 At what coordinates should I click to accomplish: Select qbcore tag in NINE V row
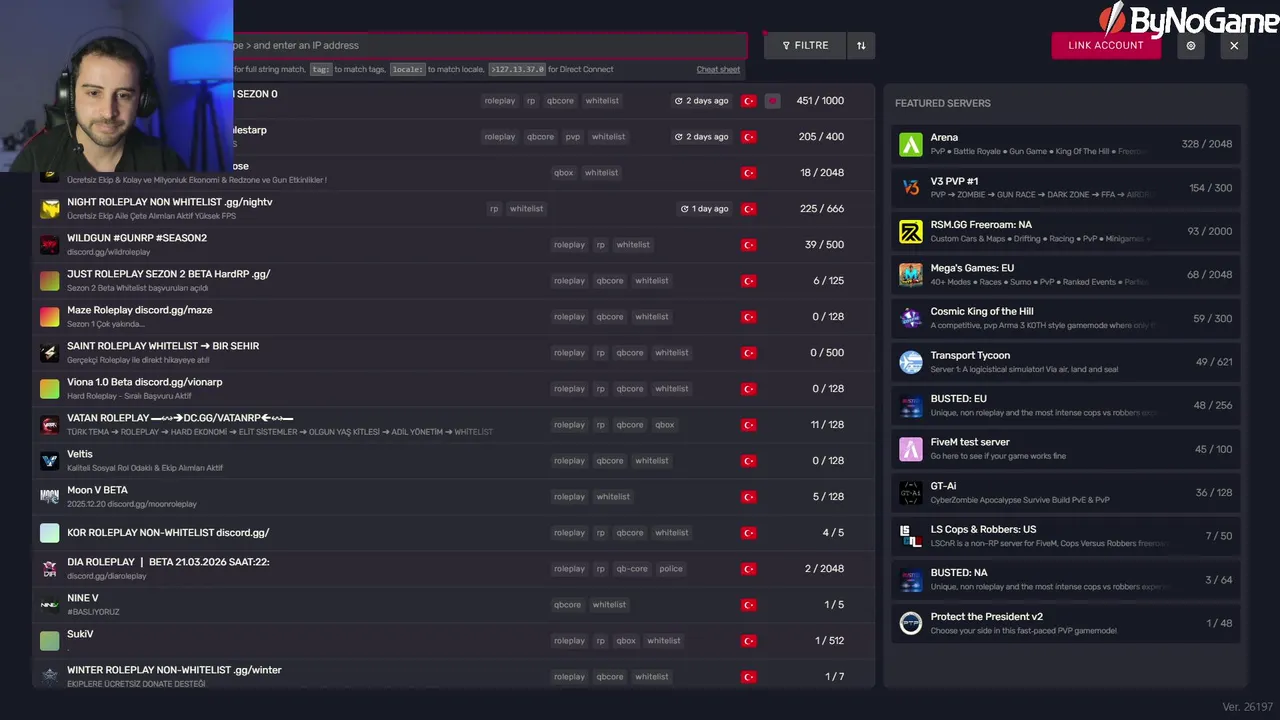point(567,605)
